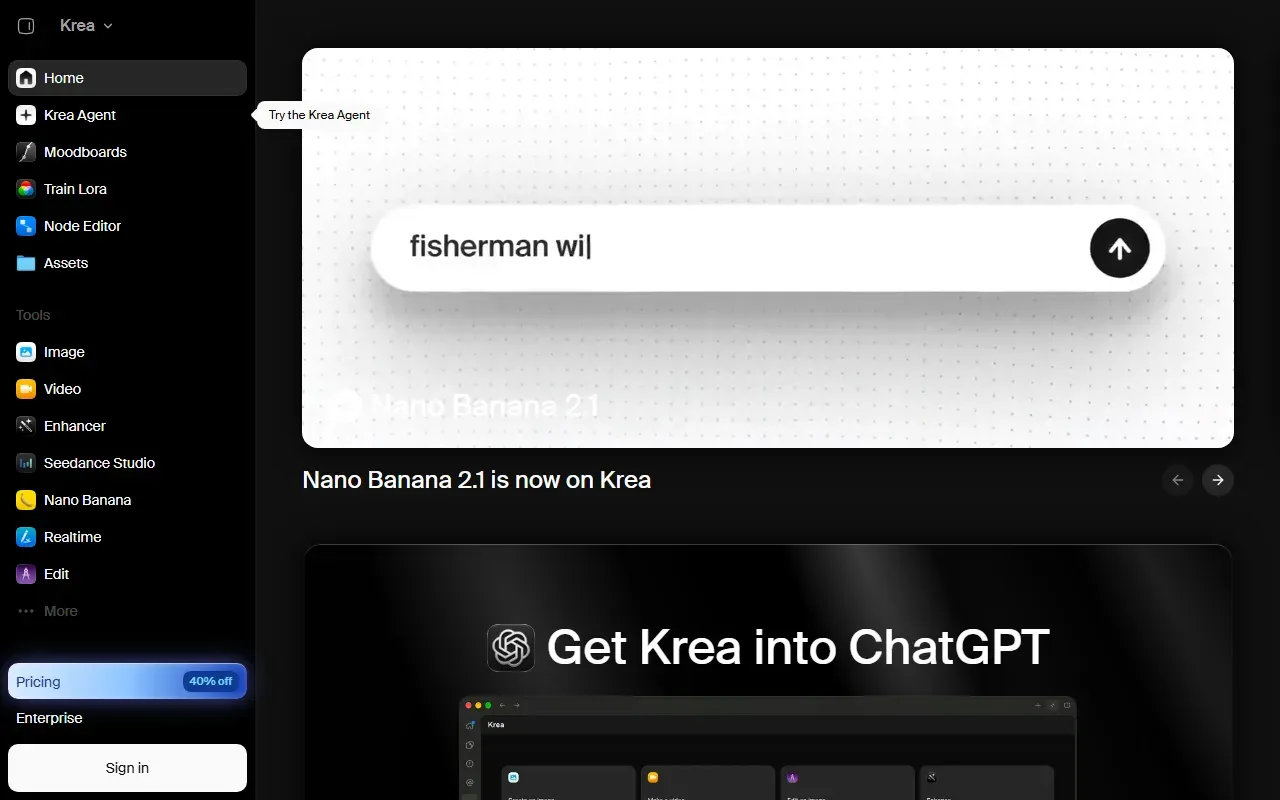Viewport: 1280px width, 800px height.
Task: Click the "Try the Krea Agent" tooltip
Action: (317, 115)
